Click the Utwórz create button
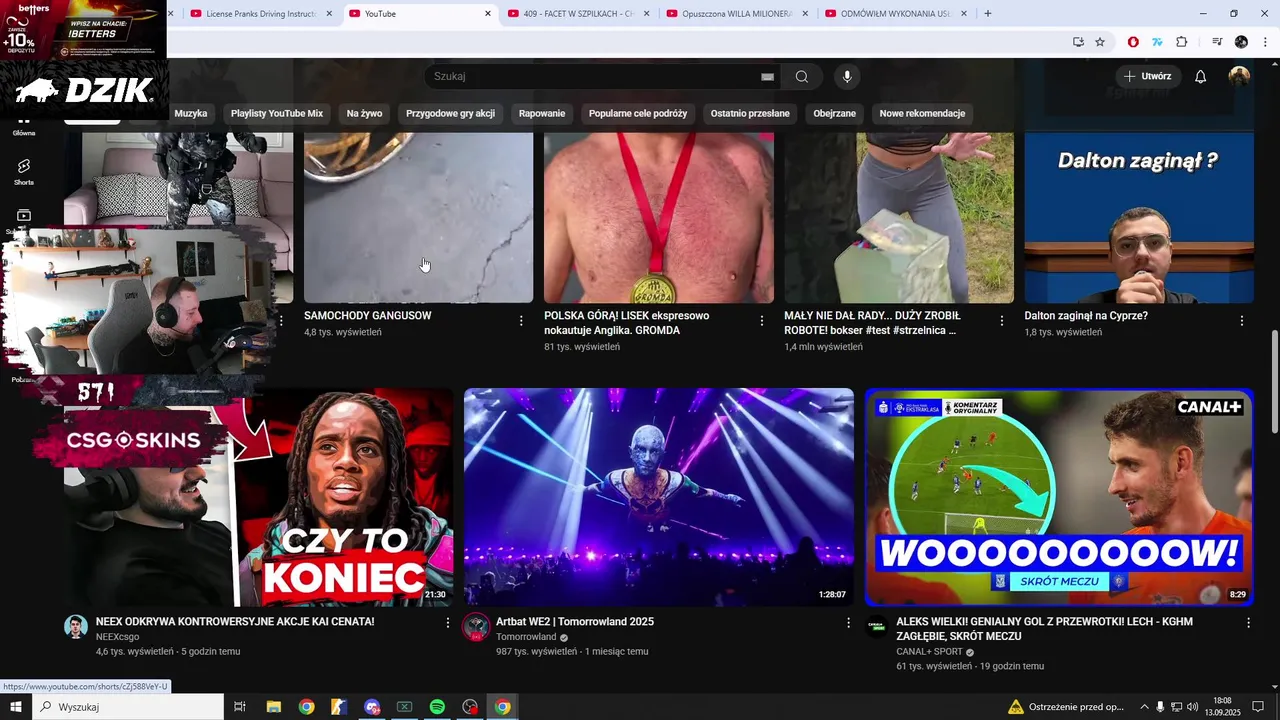This screenshot has height=720, width=1280. [x=1148, y=76]
